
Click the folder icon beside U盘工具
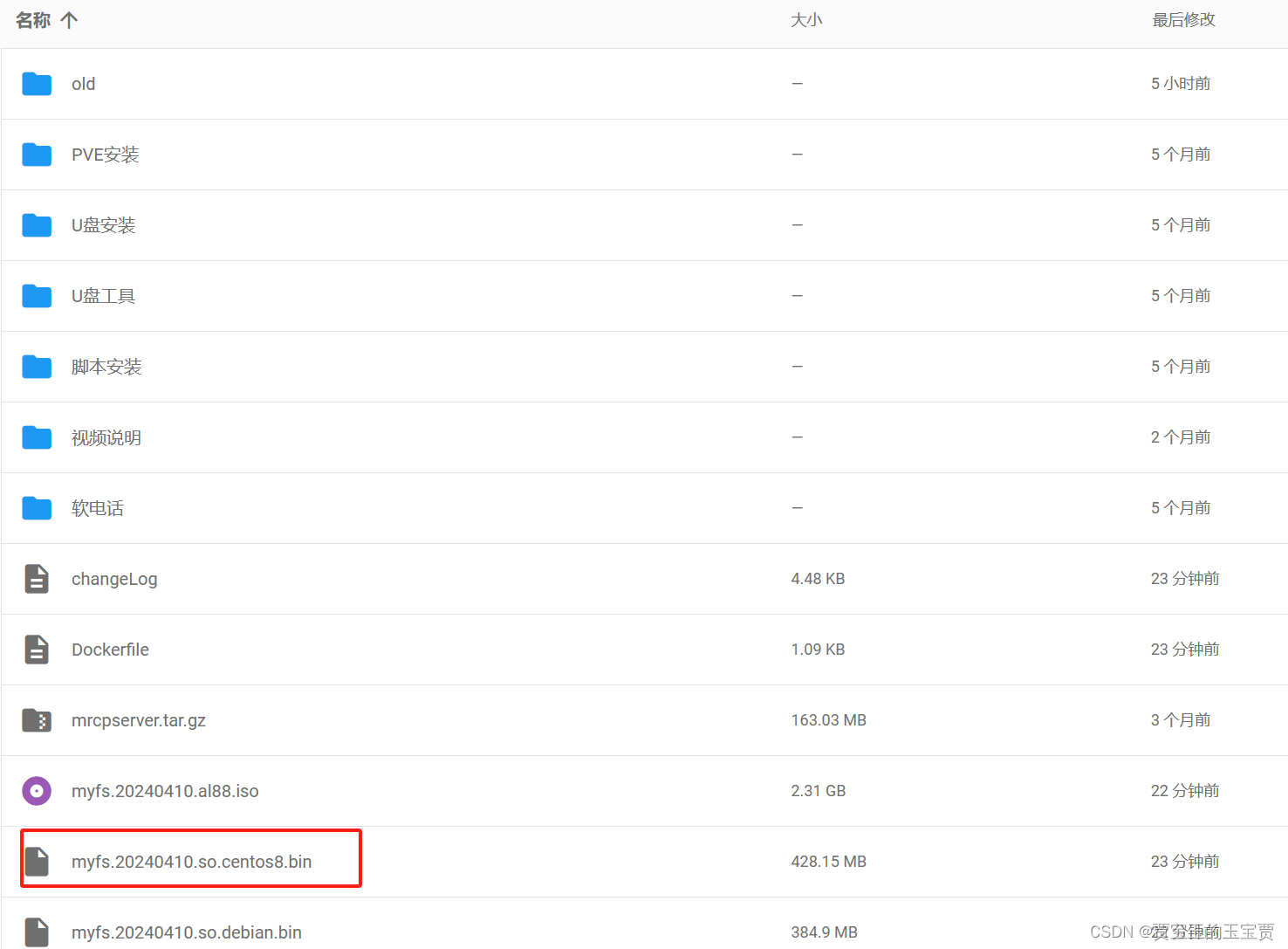(37, 296)
